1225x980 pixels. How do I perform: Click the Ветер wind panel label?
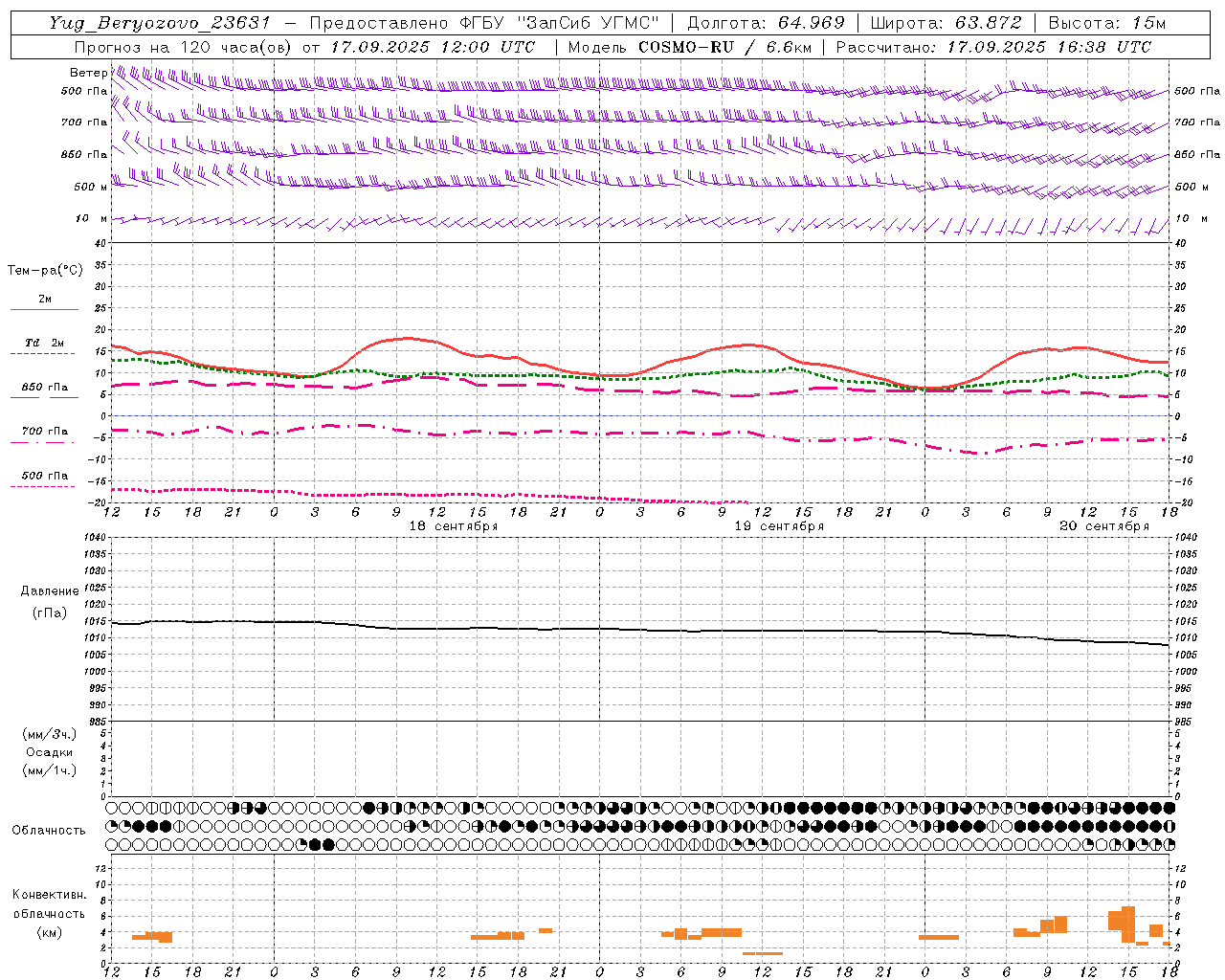[88, 73]
